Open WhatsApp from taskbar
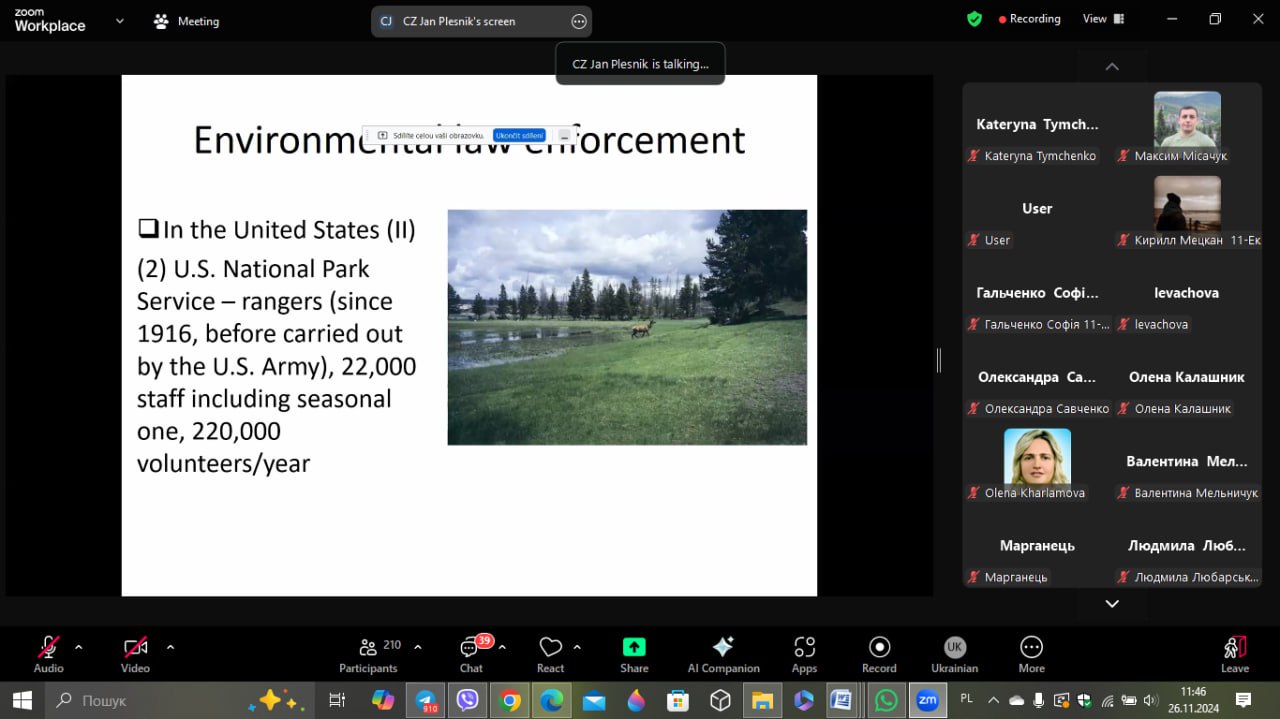1280x719 pixels. (886, 700)
